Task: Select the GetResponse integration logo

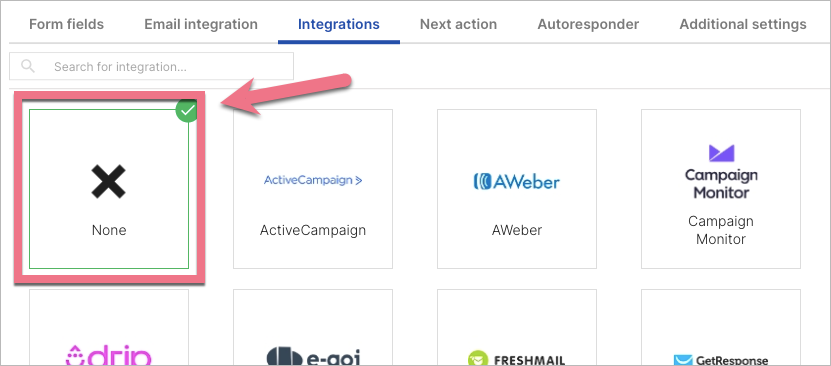Action: (721, 360)
